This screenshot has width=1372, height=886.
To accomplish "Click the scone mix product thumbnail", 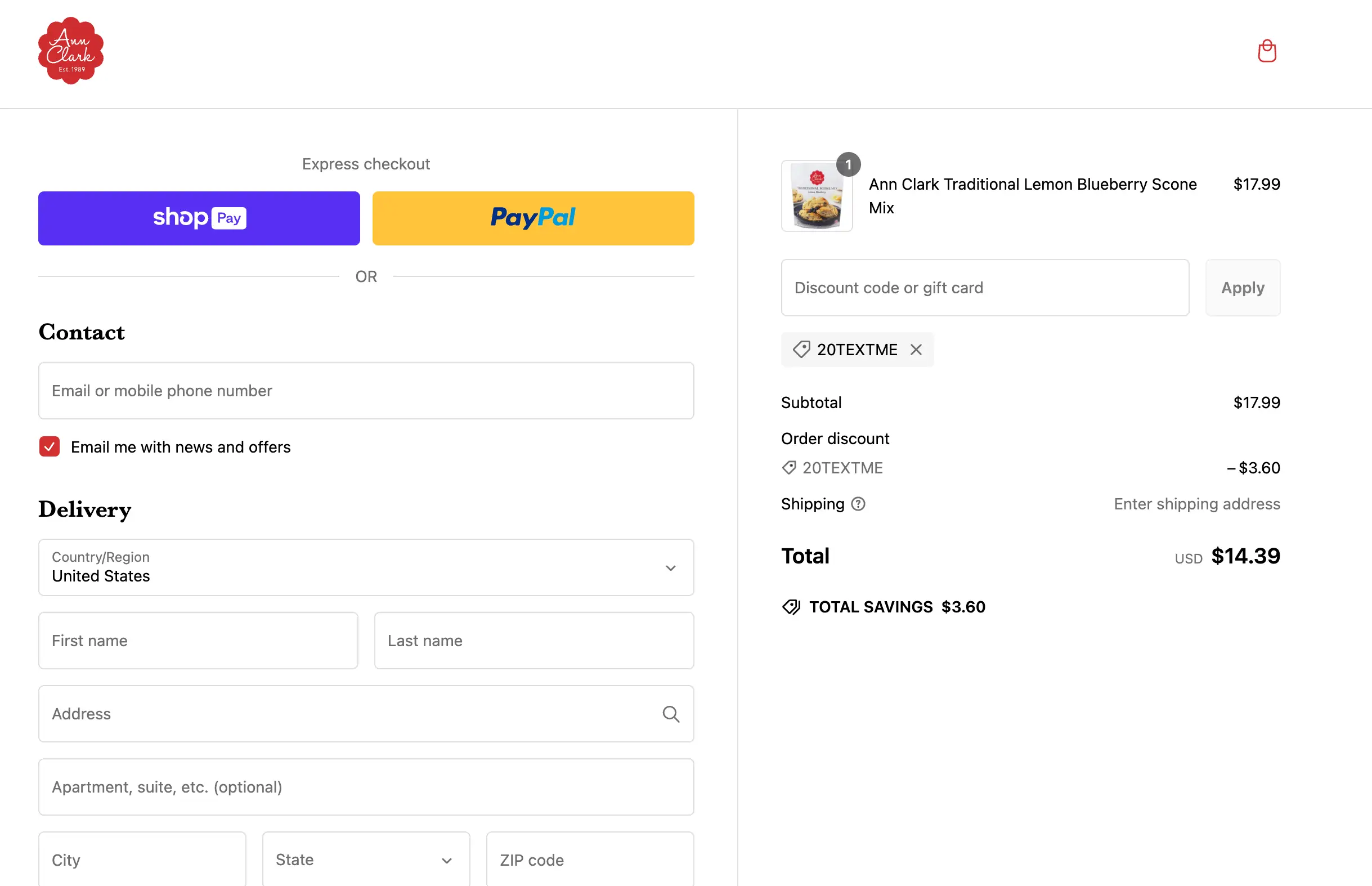I will pyautogui.click(x=816, y=196).
